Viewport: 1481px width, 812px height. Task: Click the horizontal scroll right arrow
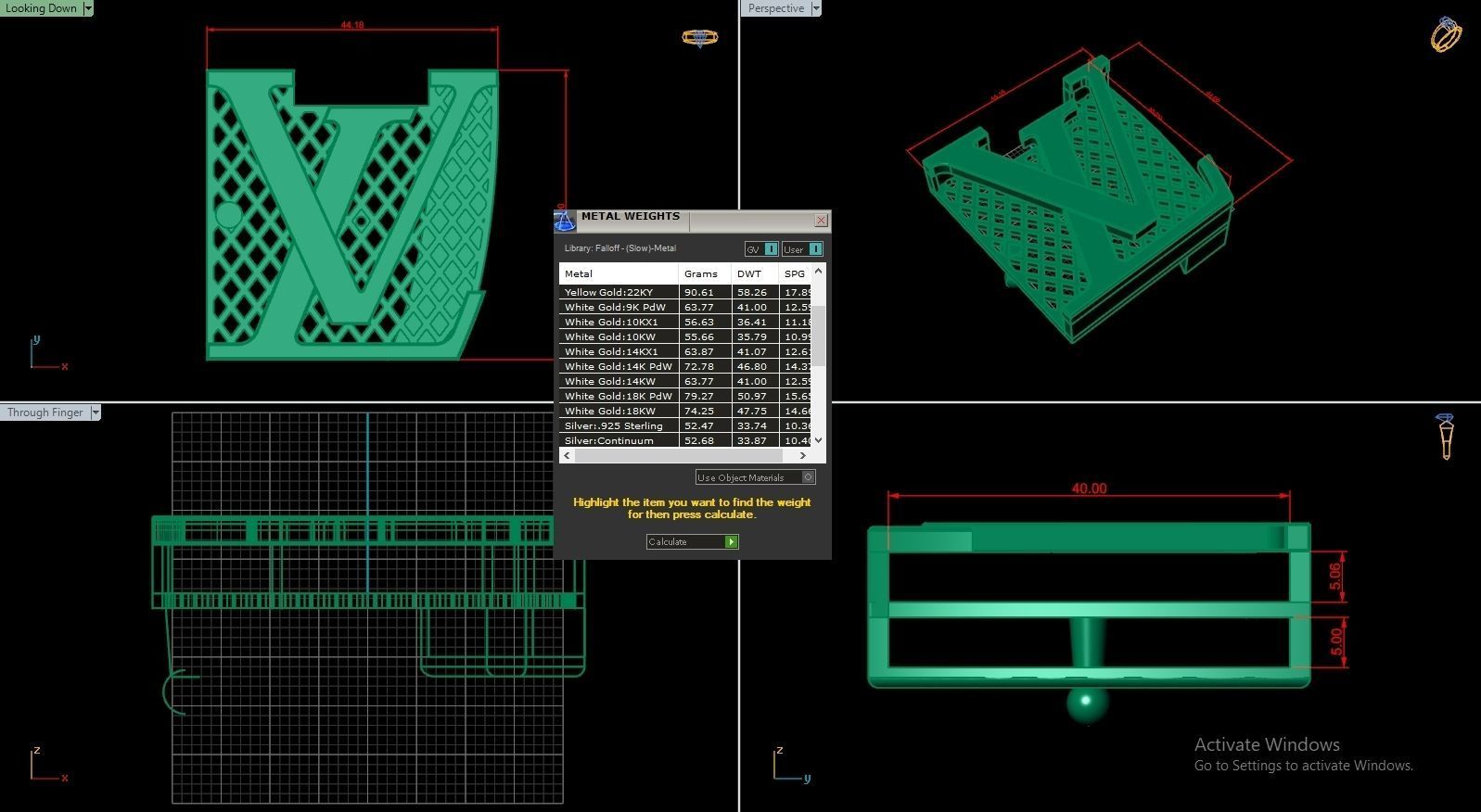[803, 455]
